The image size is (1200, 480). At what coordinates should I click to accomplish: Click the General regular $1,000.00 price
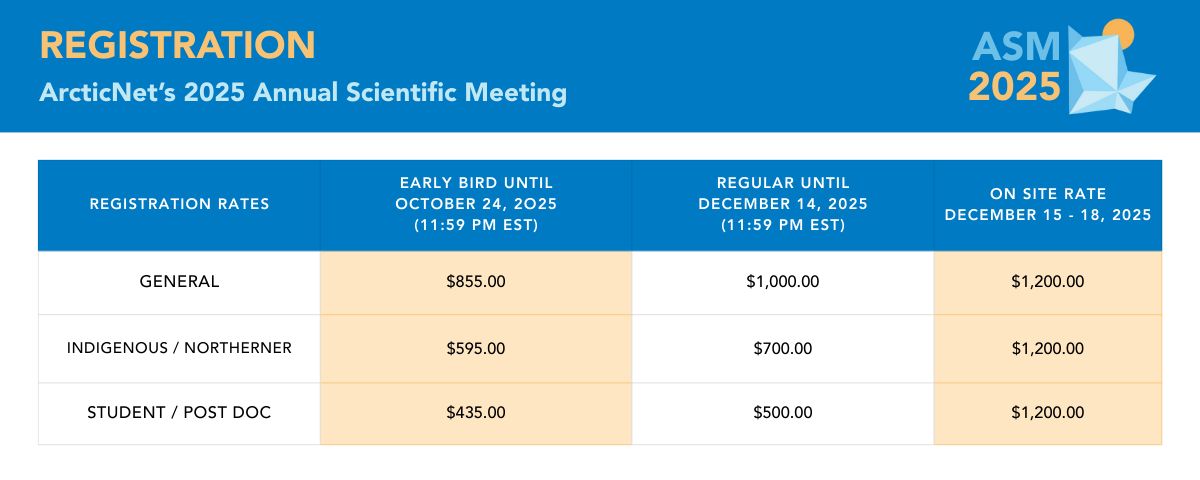(783, 282)
